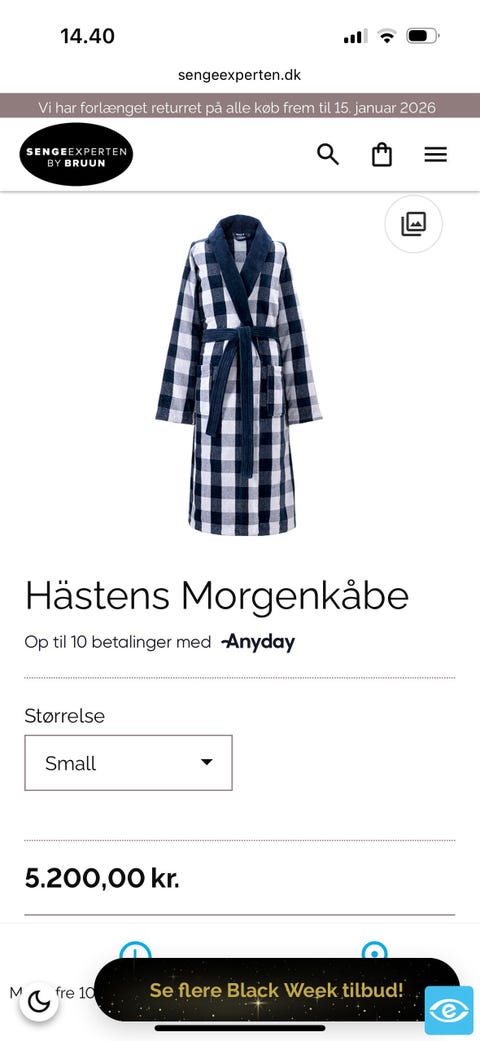The width and height of the screenshot is (480, 1041).
Task: Tap Se flere Black Week tilbud banner
Action: 276,991
